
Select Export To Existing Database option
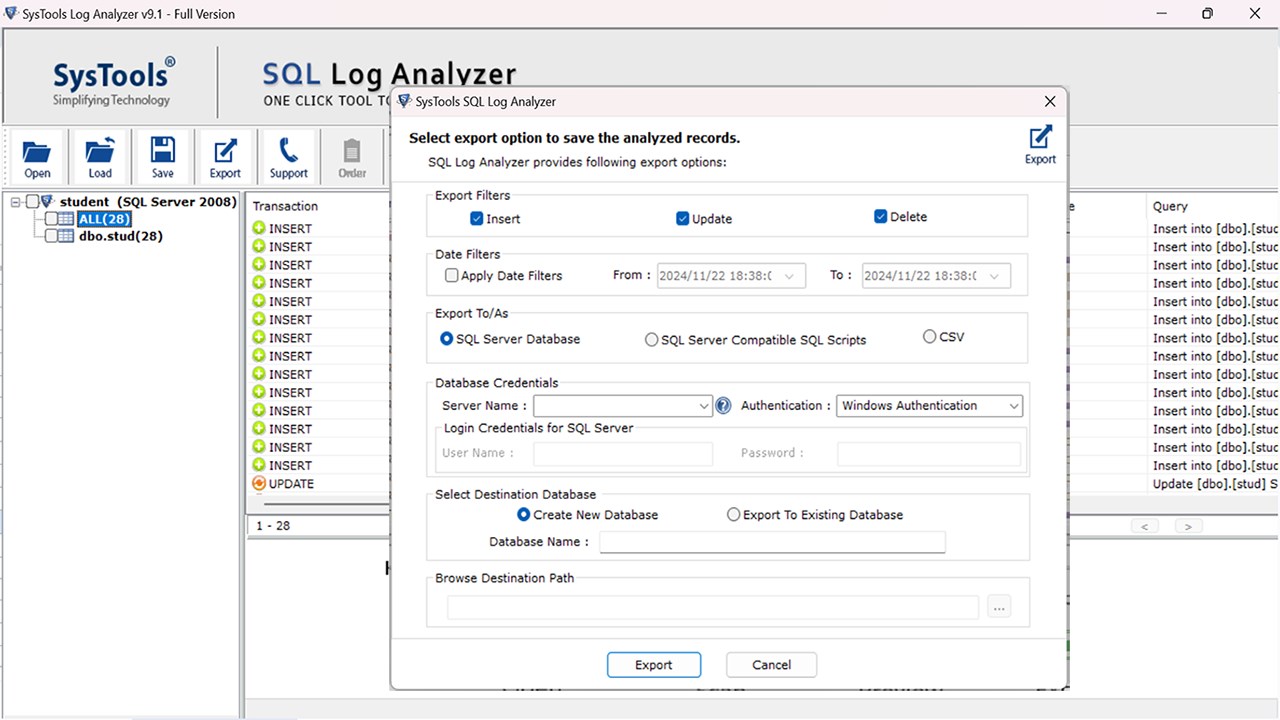point(734,514)
